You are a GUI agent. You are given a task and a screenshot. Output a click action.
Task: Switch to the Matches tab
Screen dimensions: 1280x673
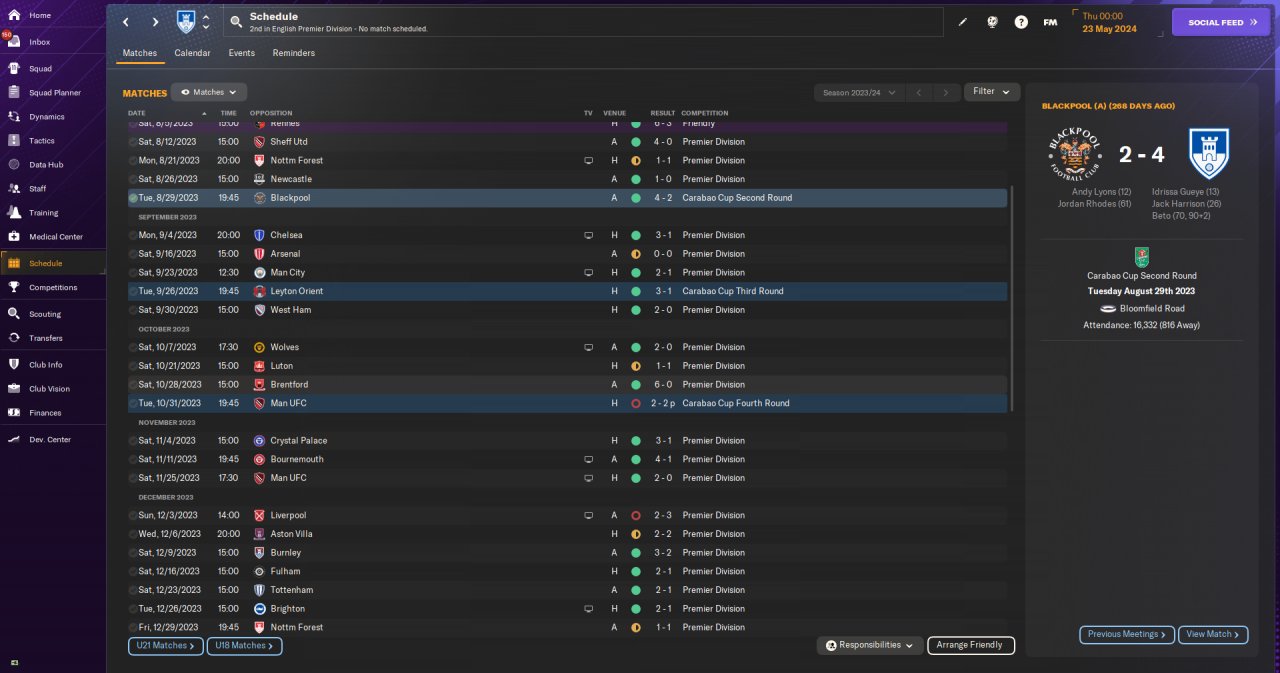(140, 53)
